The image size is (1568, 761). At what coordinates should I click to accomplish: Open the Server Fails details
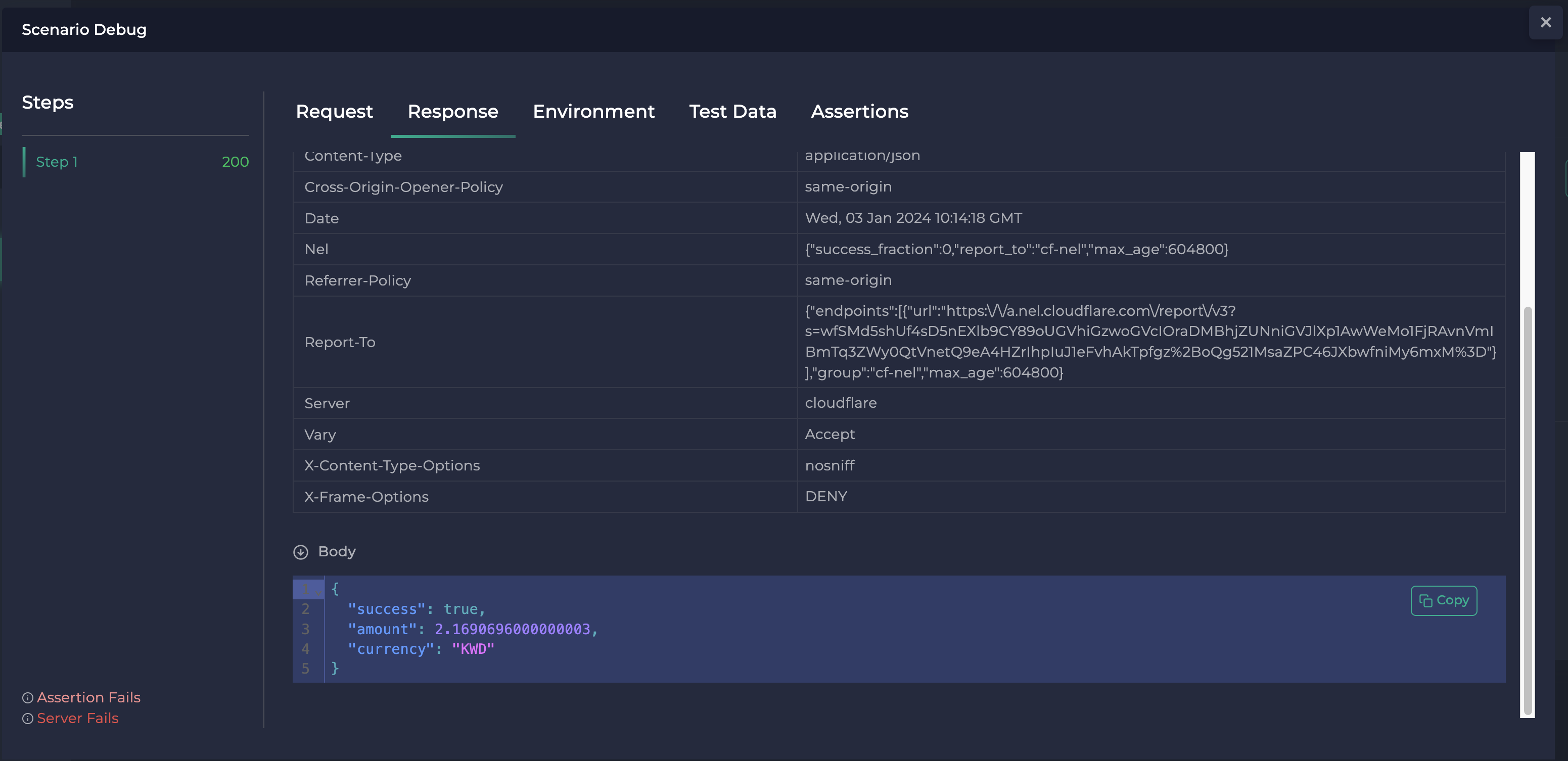[x=77, y=719]
